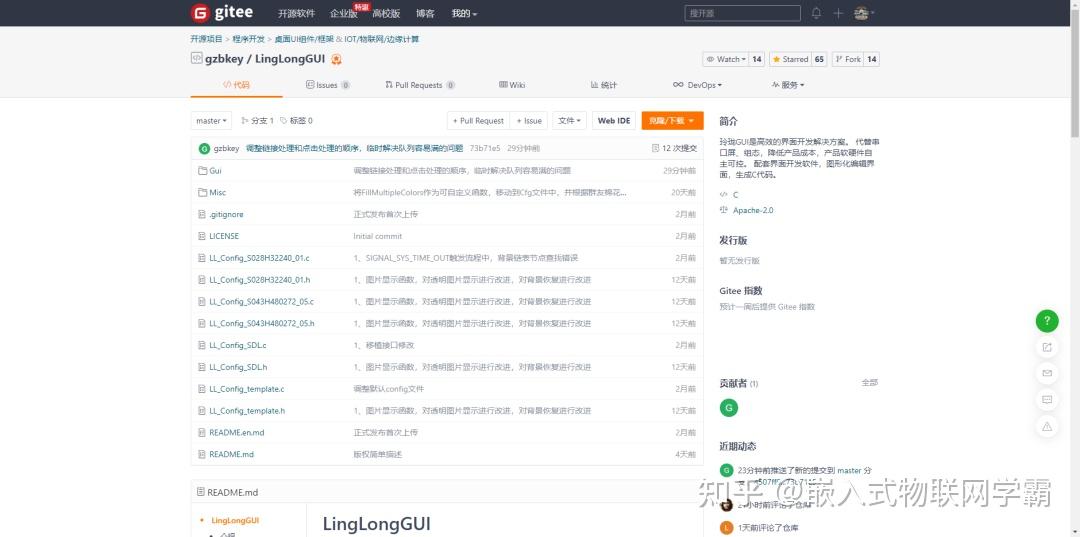Click the + Pull Request button
Screen dimensions: 1080x537
[478, 120]
